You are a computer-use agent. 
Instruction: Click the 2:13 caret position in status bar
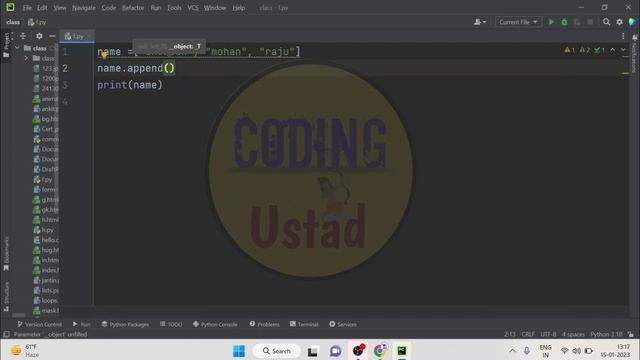(510, 334)
